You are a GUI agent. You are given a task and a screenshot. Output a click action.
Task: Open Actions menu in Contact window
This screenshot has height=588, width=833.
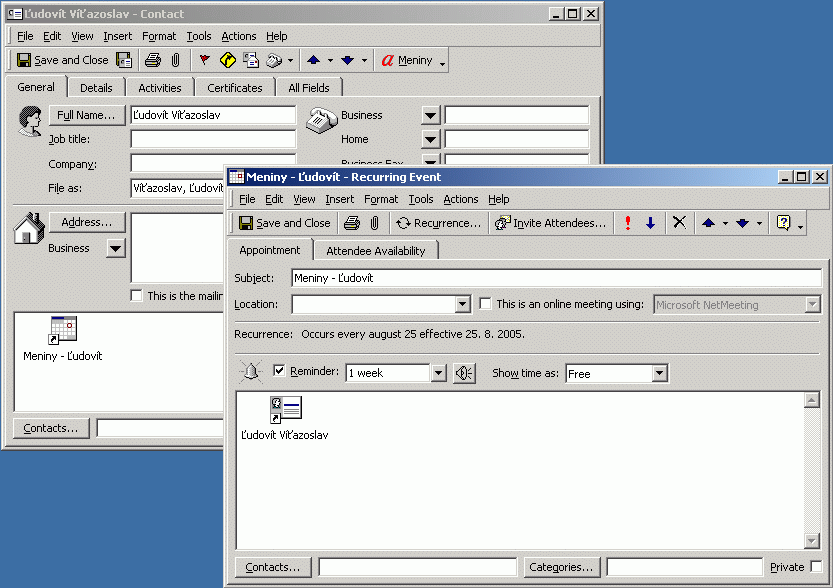click(239, 36)
